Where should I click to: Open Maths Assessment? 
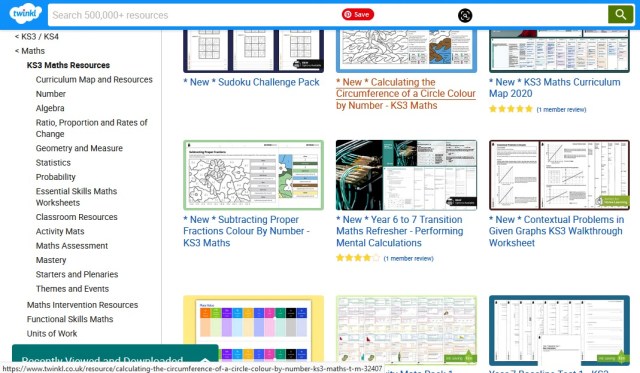point(72,246)
